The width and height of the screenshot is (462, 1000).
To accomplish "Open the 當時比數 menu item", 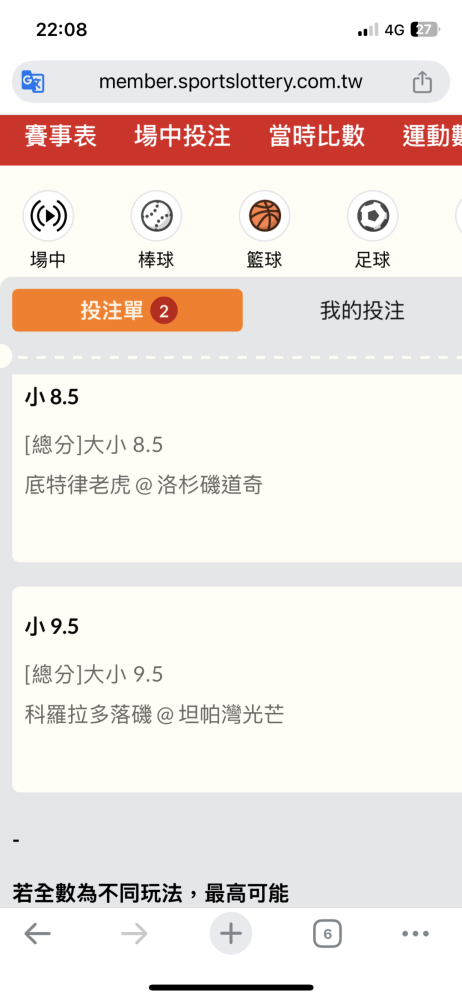I will point(317,136).
